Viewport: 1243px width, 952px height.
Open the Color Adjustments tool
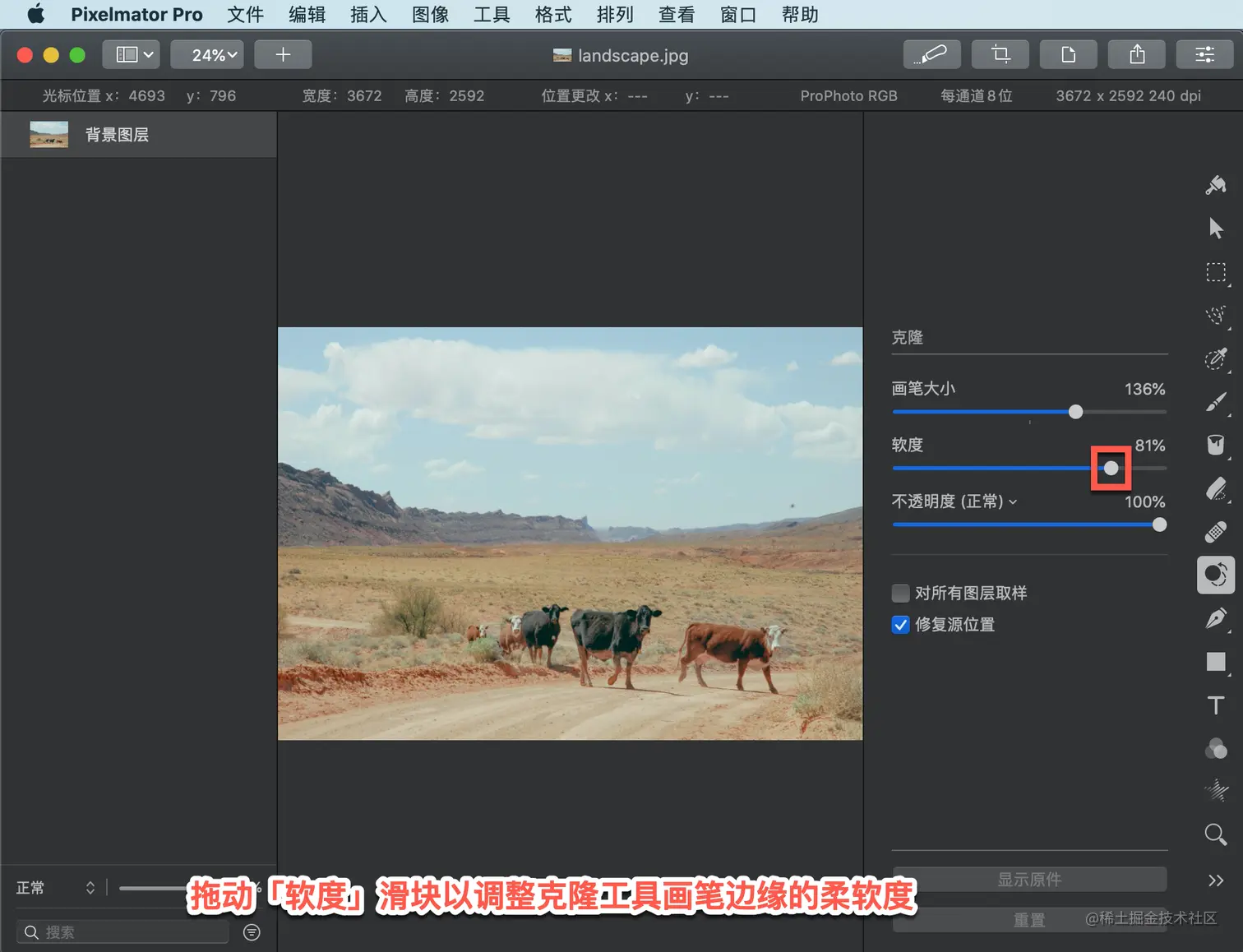point(1216,748)
